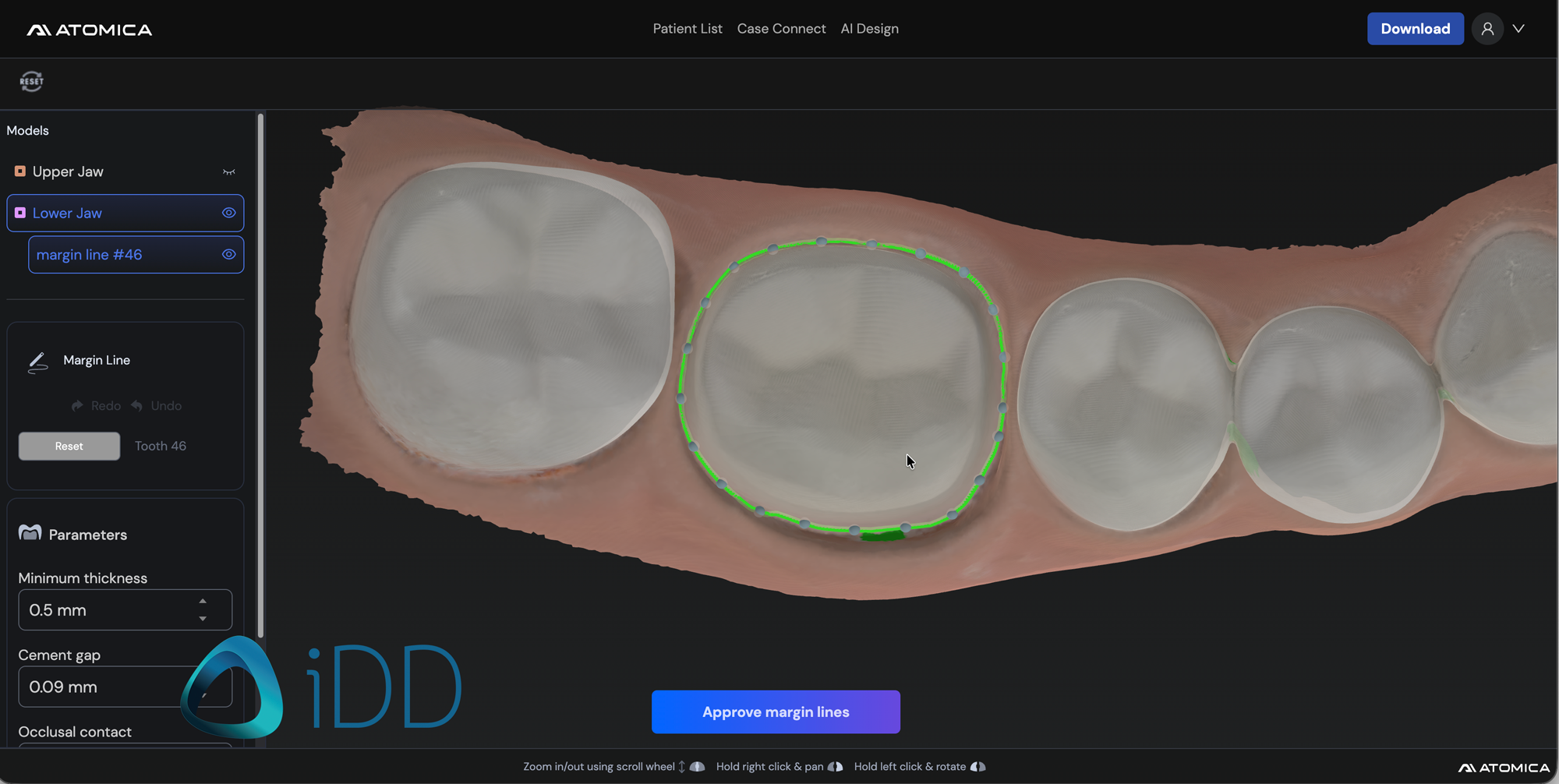This screenshot has height=784, width=1559.
Task: Click the right click pan mouse icon
Action: [x=835, y=767]
